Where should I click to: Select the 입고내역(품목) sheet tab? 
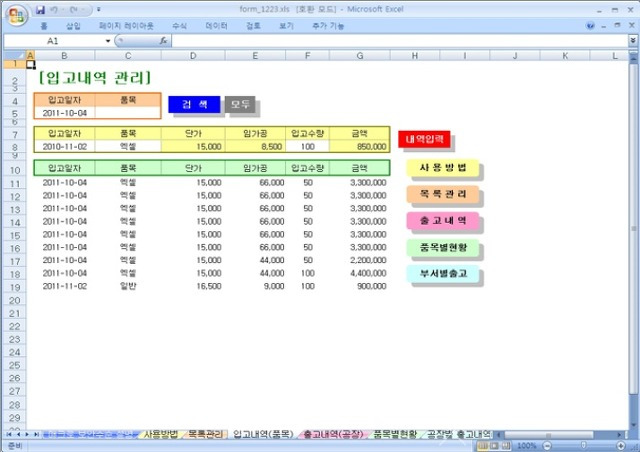[263, 434]
